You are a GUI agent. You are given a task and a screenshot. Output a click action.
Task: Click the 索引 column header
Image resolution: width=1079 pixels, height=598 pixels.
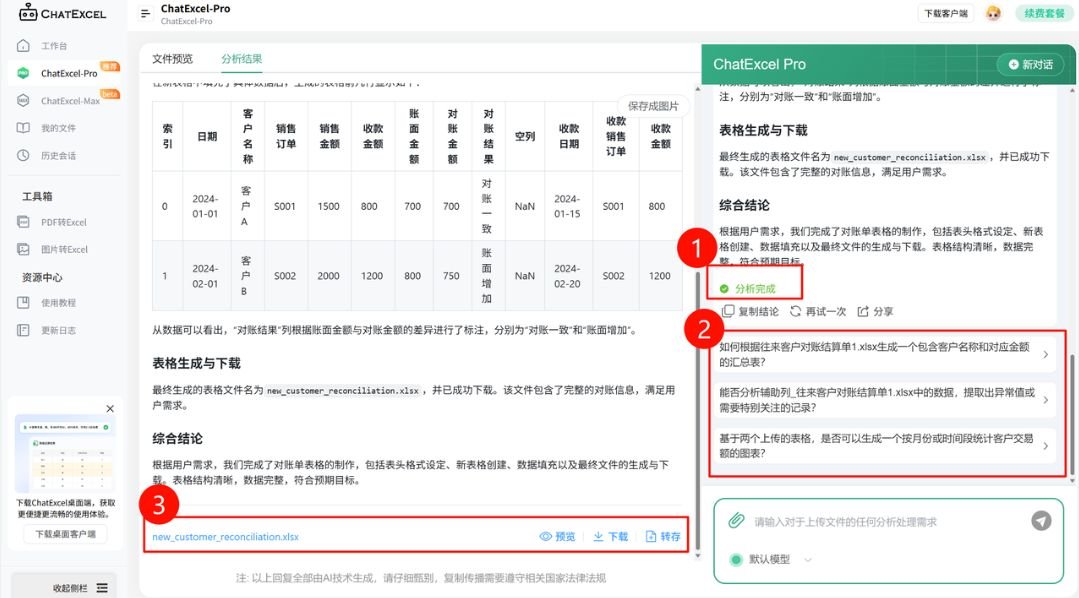[167, 136]
